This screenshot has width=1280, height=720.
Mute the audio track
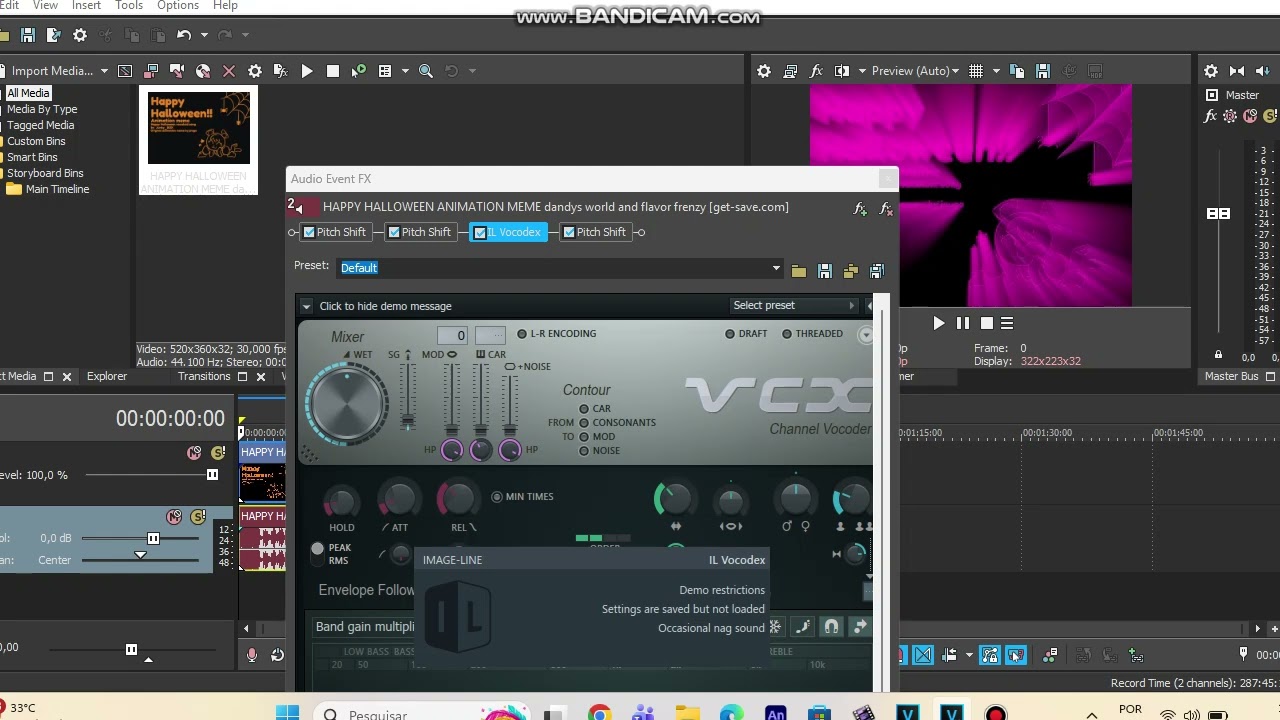click(x=175, y=517)
